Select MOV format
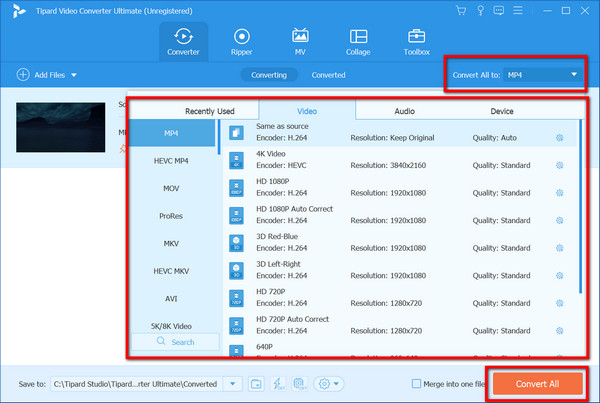Viewport: 600px width, 403px height. pos(171,188)
